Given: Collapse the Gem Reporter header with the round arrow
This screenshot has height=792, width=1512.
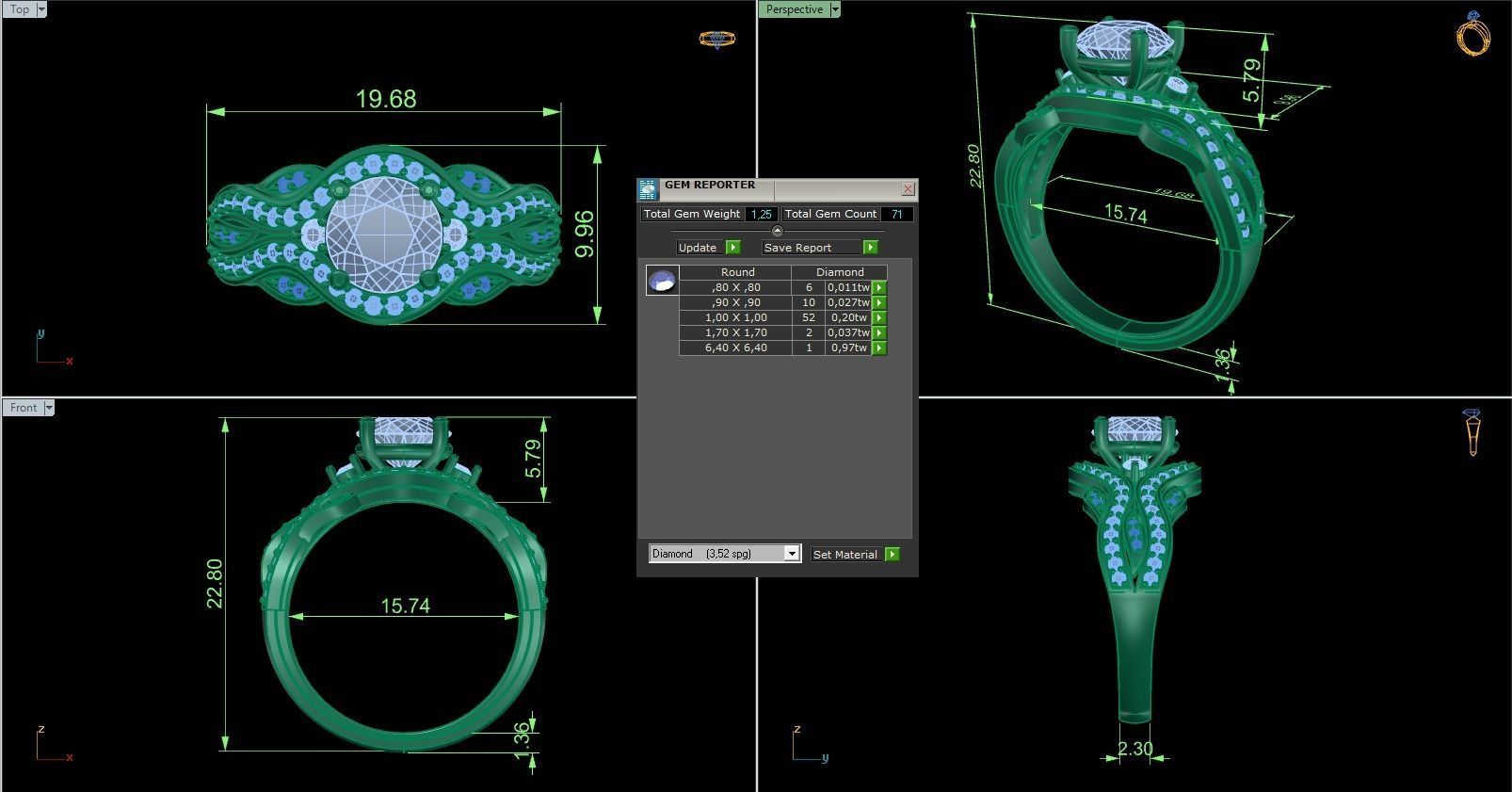Looking at the screenshot, I should pyautogui.click(x=777, y=231).
